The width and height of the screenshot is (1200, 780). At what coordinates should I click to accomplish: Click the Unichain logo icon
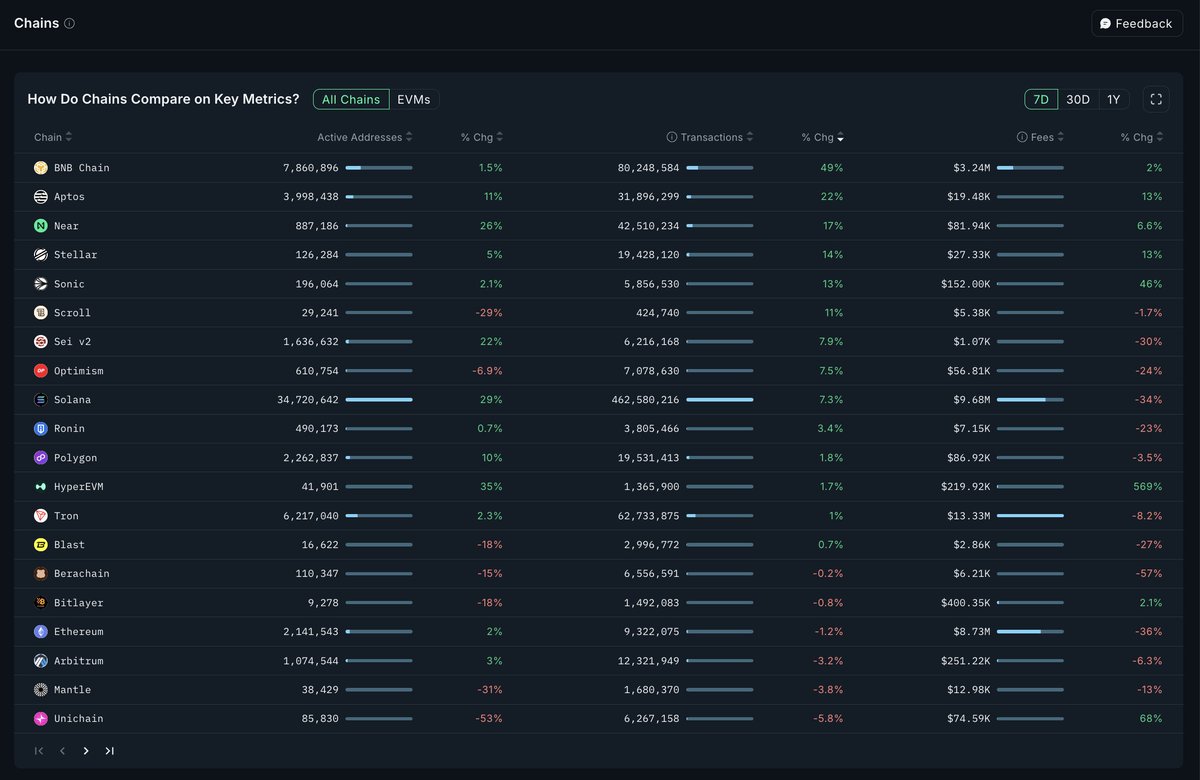(x=41, y=719)
